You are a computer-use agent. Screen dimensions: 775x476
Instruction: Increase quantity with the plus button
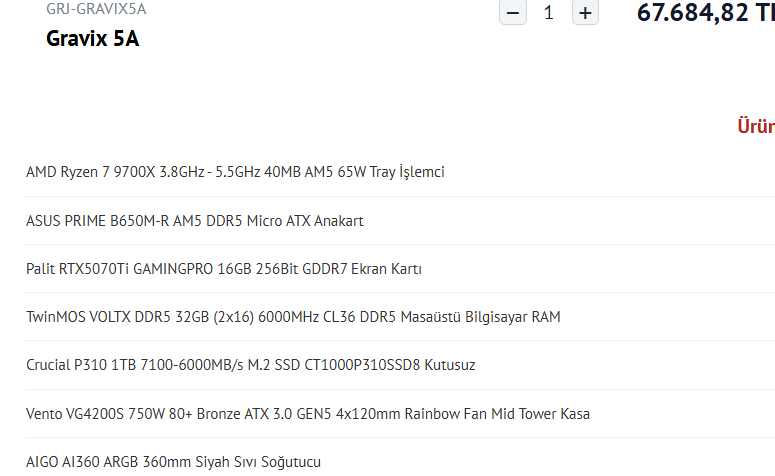[x=585, y=12]
